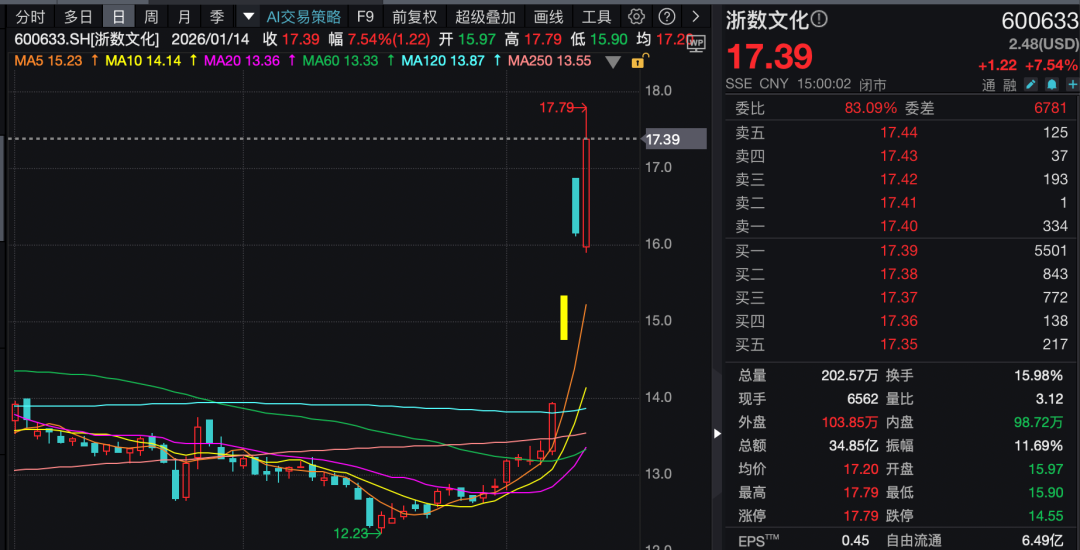The width and height of the screenshot is (1080, 550).
Task: Click the cyan candlestick near 16.5
Action: point(576,206)
